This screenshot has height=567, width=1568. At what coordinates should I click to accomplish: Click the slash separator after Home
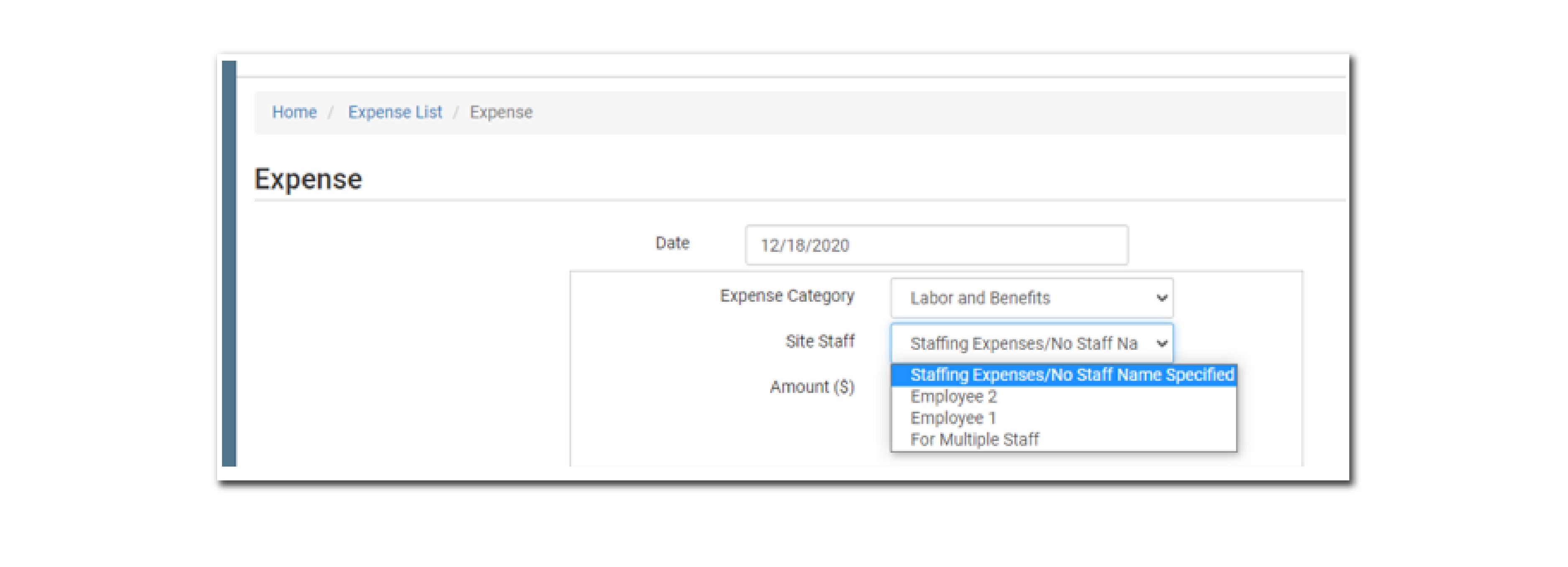[331, 112]
